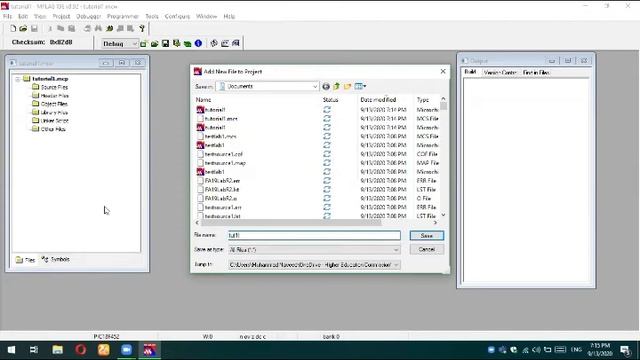Viewport: 640px width, 360px height.
Task: Create a new folder via dialog folder icon
Action: tap(347, 86)
